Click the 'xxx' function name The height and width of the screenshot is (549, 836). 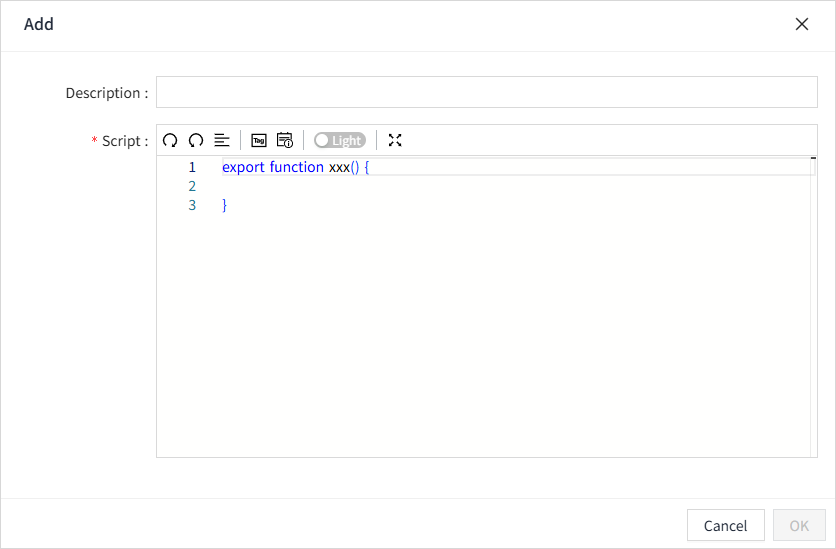(339, 168)
